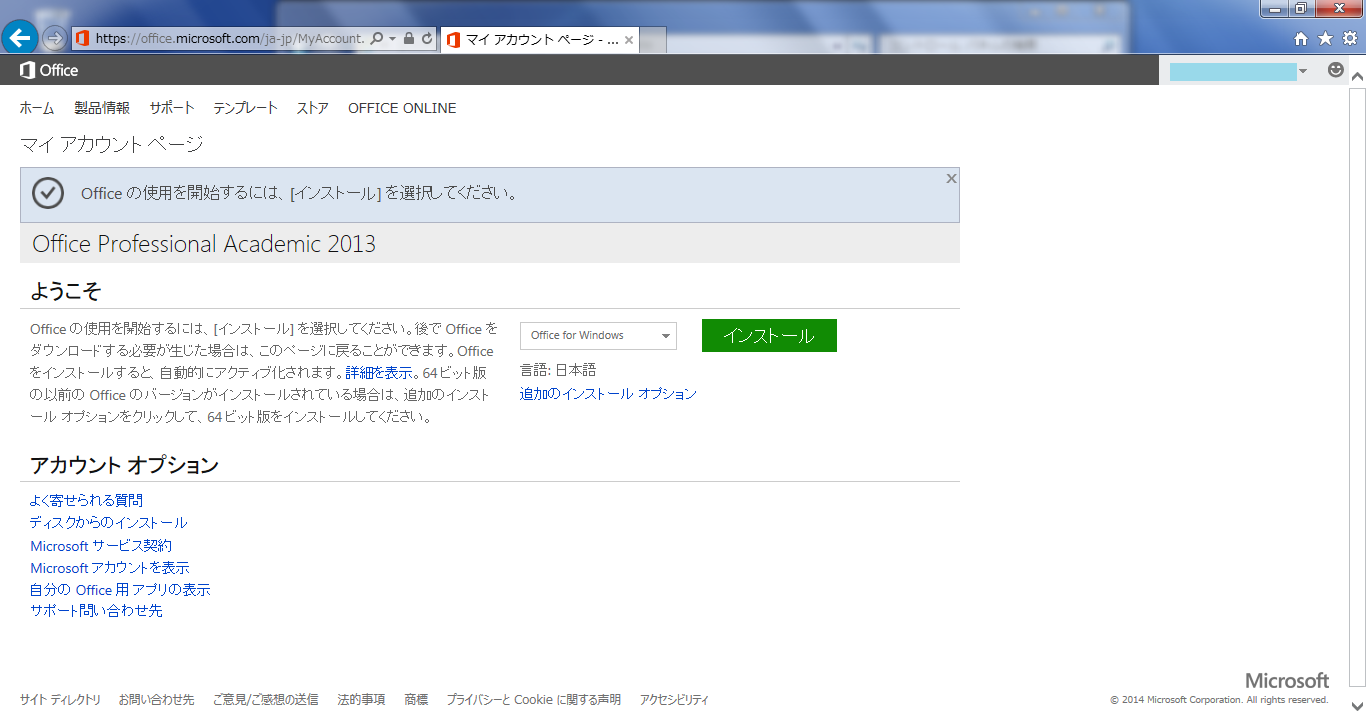Open アクセシビリティ footer link
1366x728 pixels.
pyautogui.click(x=674, y=700)
